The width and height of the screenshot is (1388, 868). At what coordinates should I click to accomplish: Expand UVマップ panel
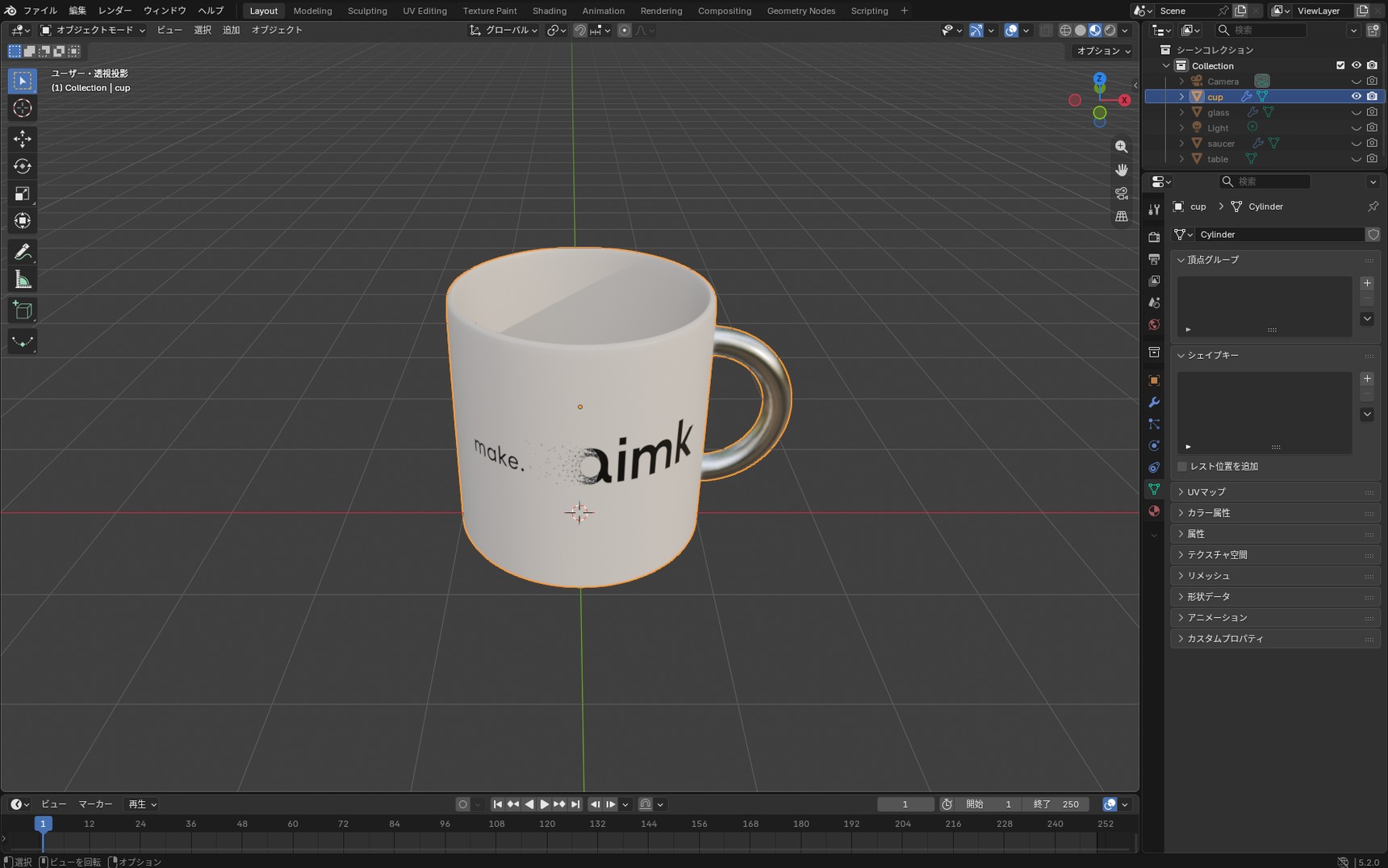pyautogui.click(x=1275, y=492)
